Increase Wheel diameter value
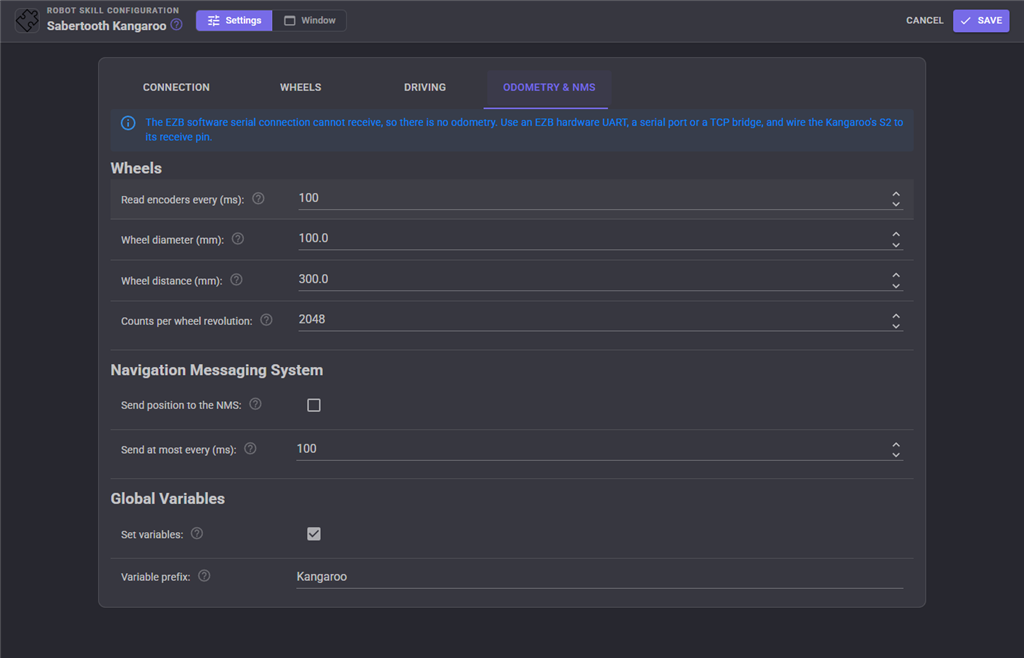Viewport: 1024px width, 658px height. (896, 234)
